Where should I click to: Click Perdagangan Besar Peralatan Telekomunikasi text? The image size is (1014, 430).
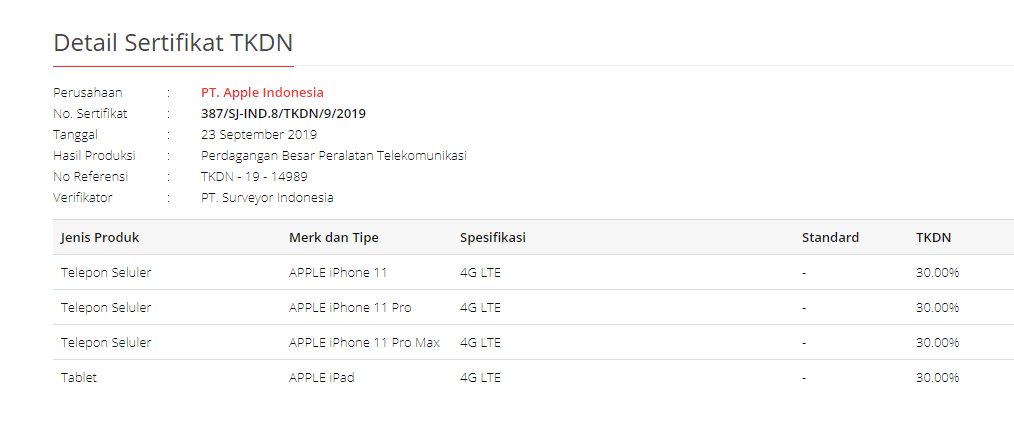pyautogui.click(x=334, y=155)
